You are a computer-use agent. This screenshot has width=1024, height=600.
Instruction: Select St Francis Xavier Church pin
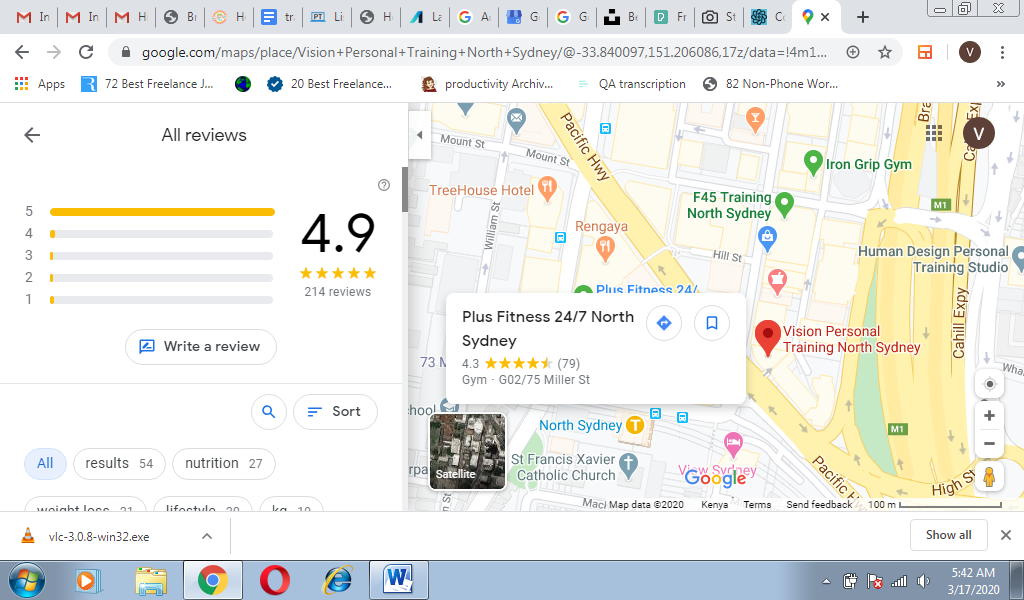click(628, 466)
